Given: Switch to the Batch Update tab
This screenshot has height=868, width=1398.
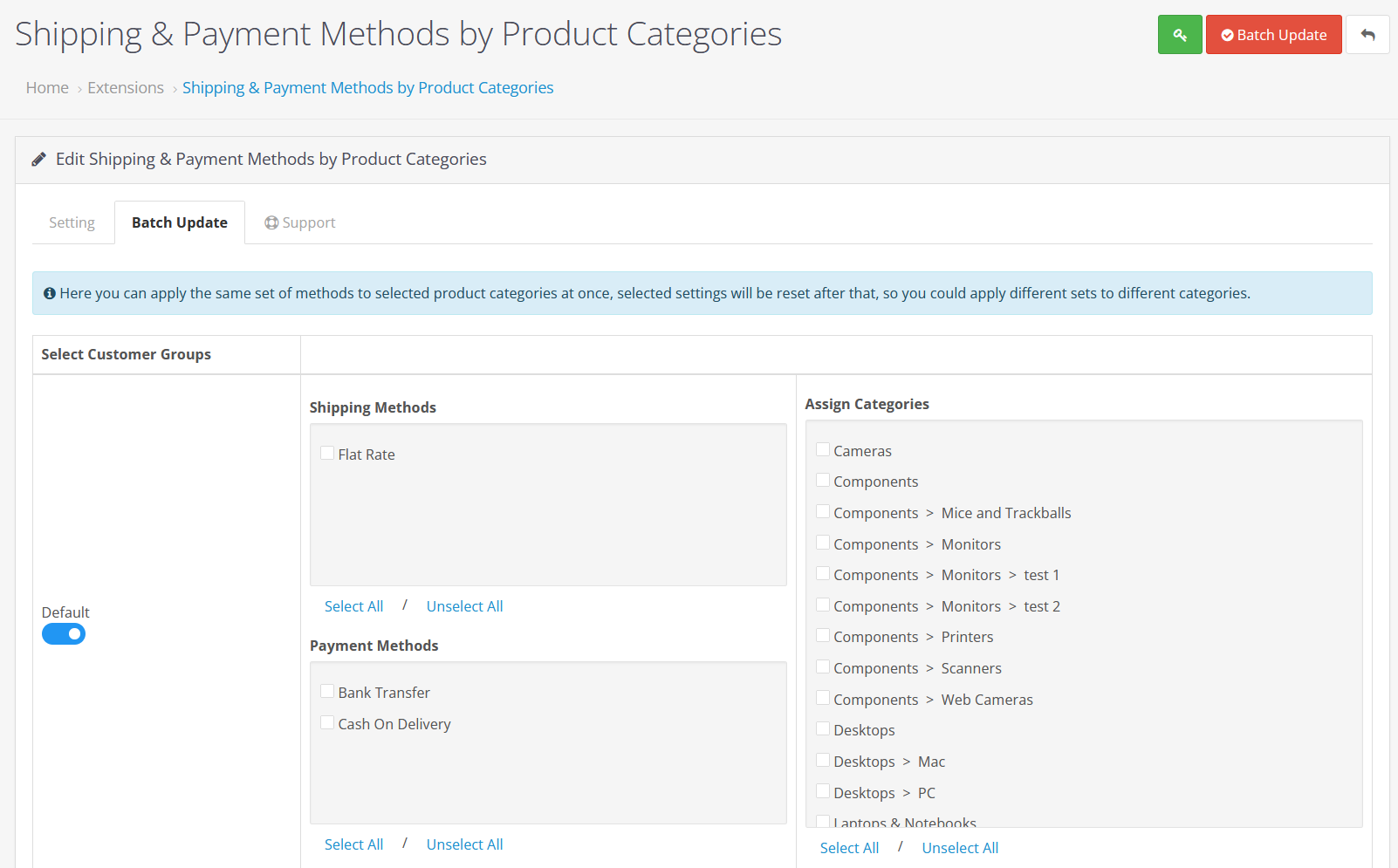Looking at the screenshot, I should point(180,222).
